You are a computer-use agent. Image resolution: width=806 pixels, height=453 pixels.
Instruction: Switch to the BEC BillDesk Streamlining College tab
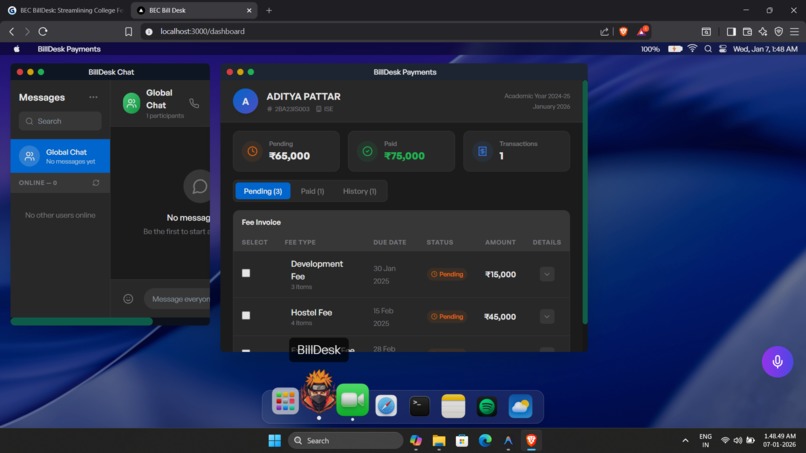pyautogui.click(x=65, y=10)
